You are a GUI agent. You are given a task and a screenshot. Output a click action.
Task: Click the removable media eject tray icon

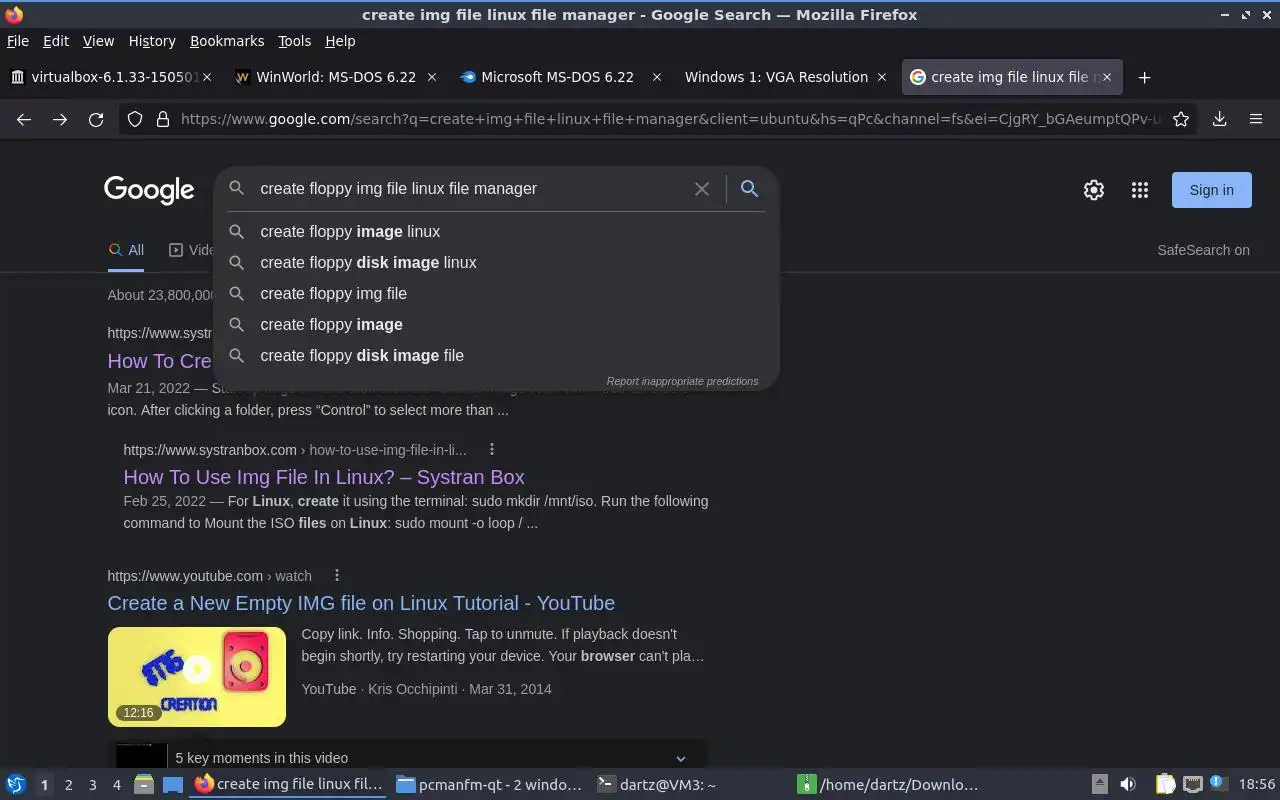[1099, 785]
